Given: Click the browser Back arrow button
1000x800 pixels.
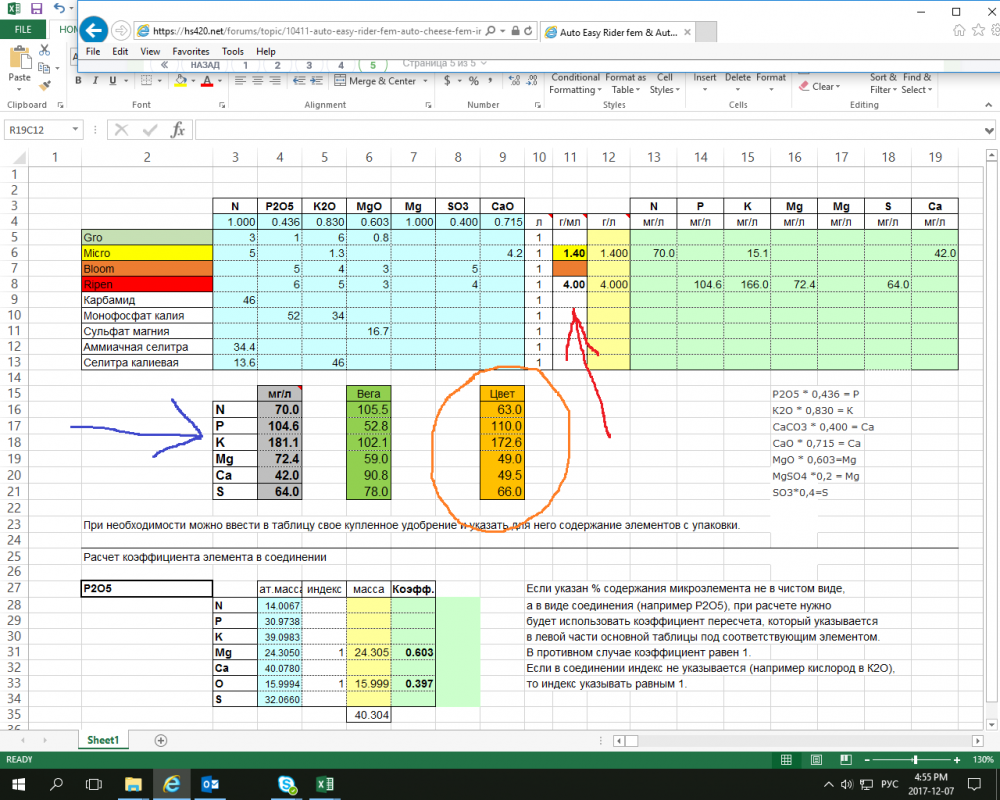Looking at the screenshot, I should tap(94, 30).
